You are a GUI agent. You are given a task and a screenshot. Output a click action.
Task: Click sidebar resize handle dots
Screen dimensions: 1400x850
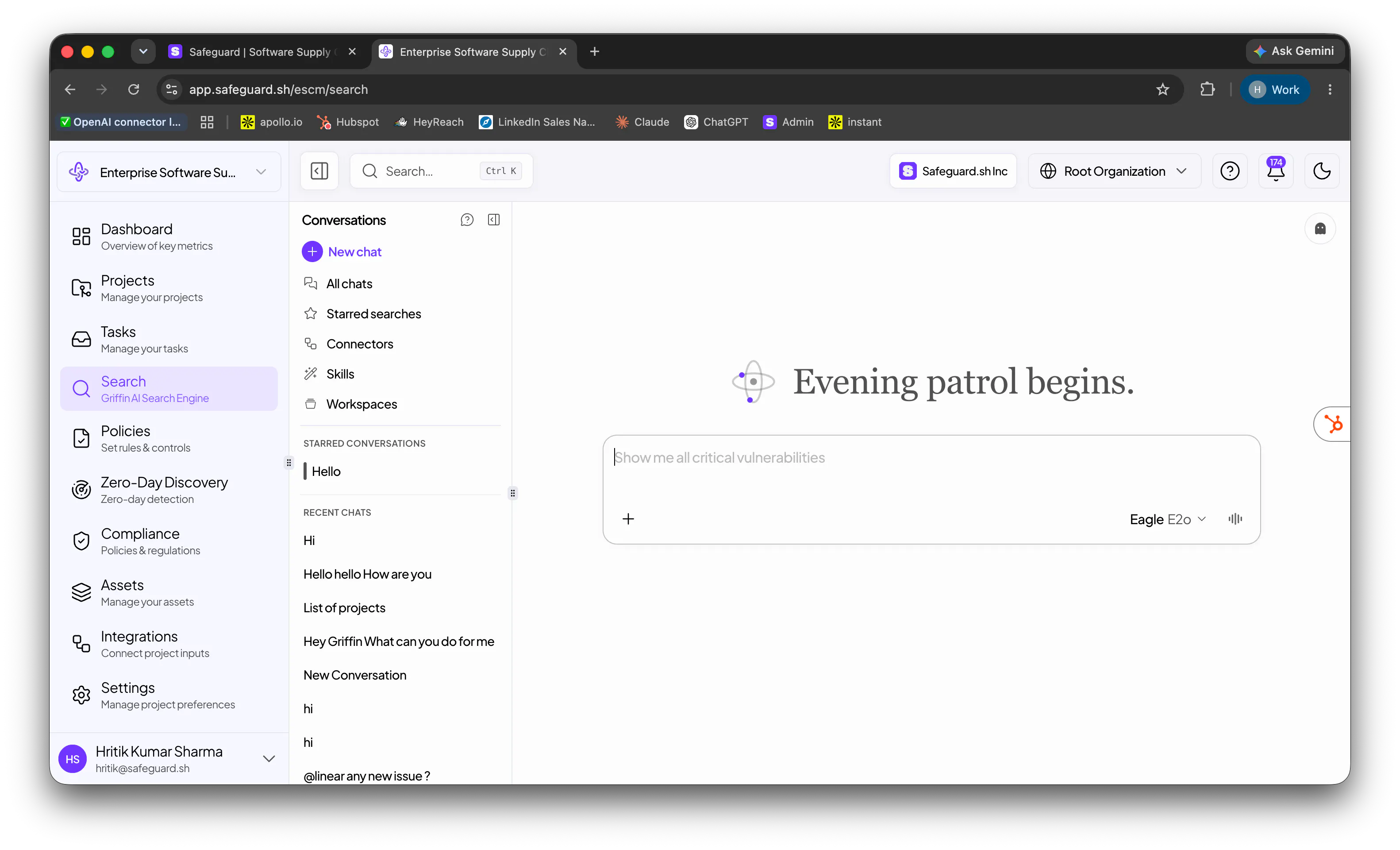pyautogui.click(x=288, y=463)
